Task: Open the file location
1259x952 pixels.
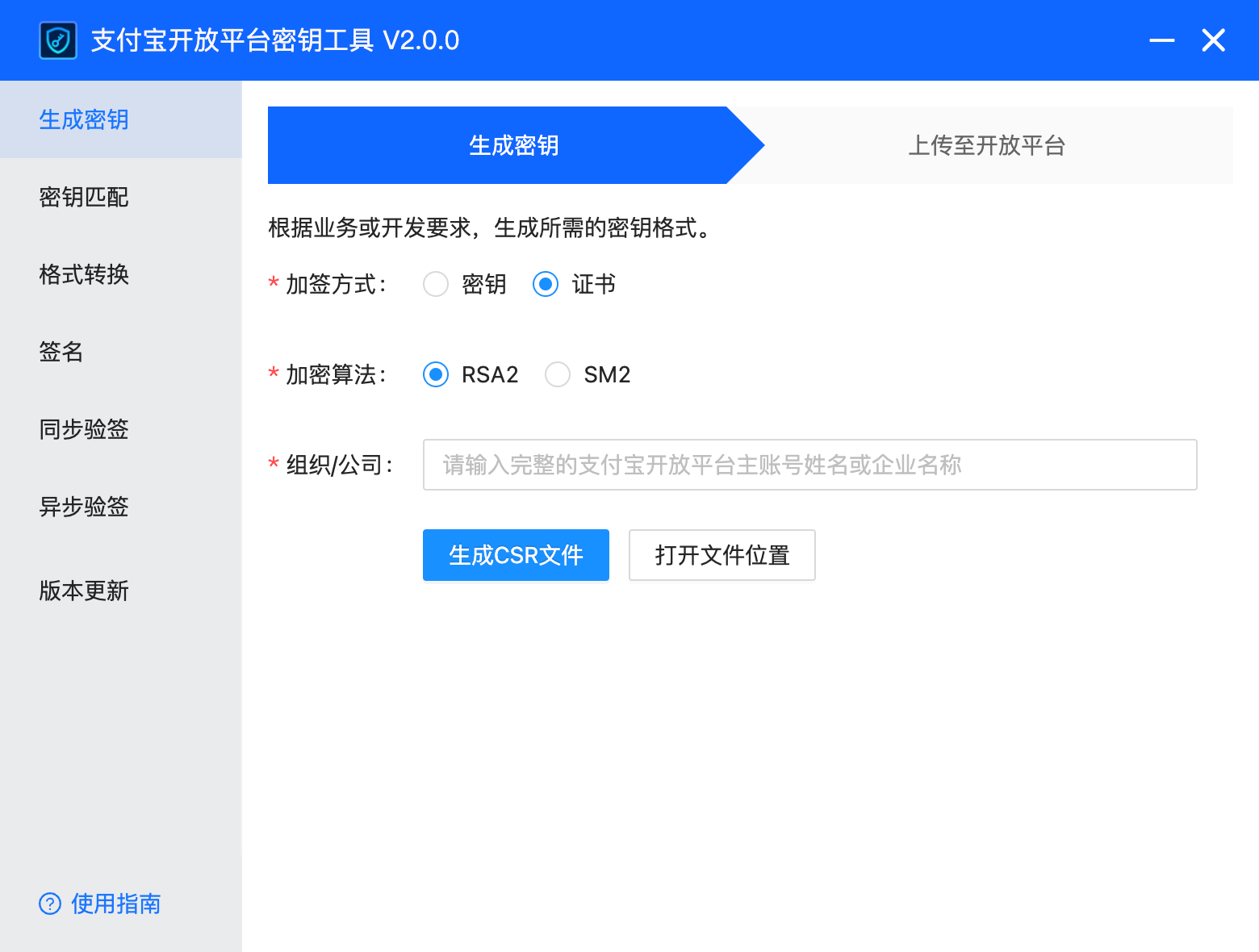Action: click(x=722, y=555)
